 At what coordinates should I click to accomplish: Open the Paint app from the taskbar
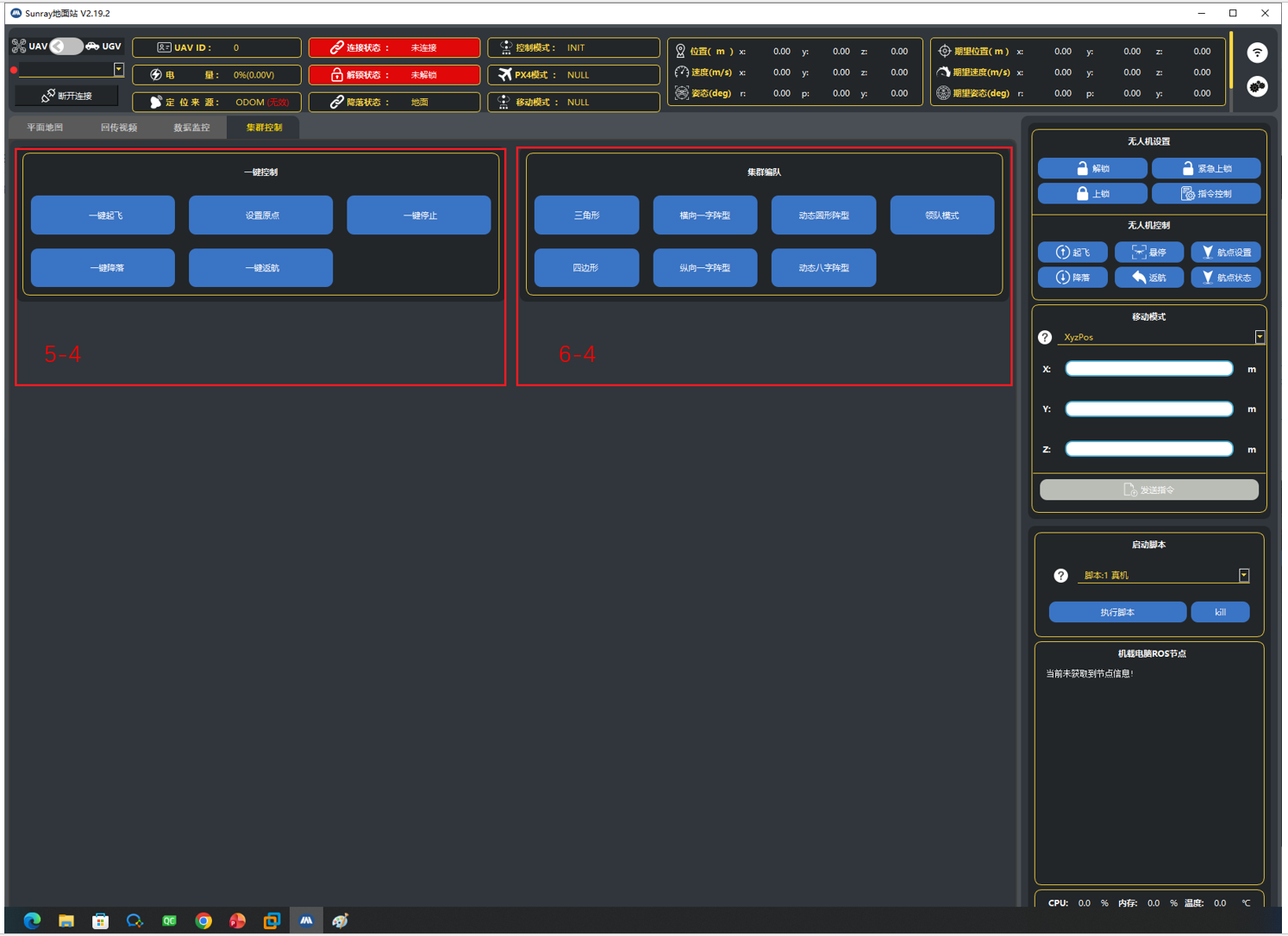click(x=341, y=920)
